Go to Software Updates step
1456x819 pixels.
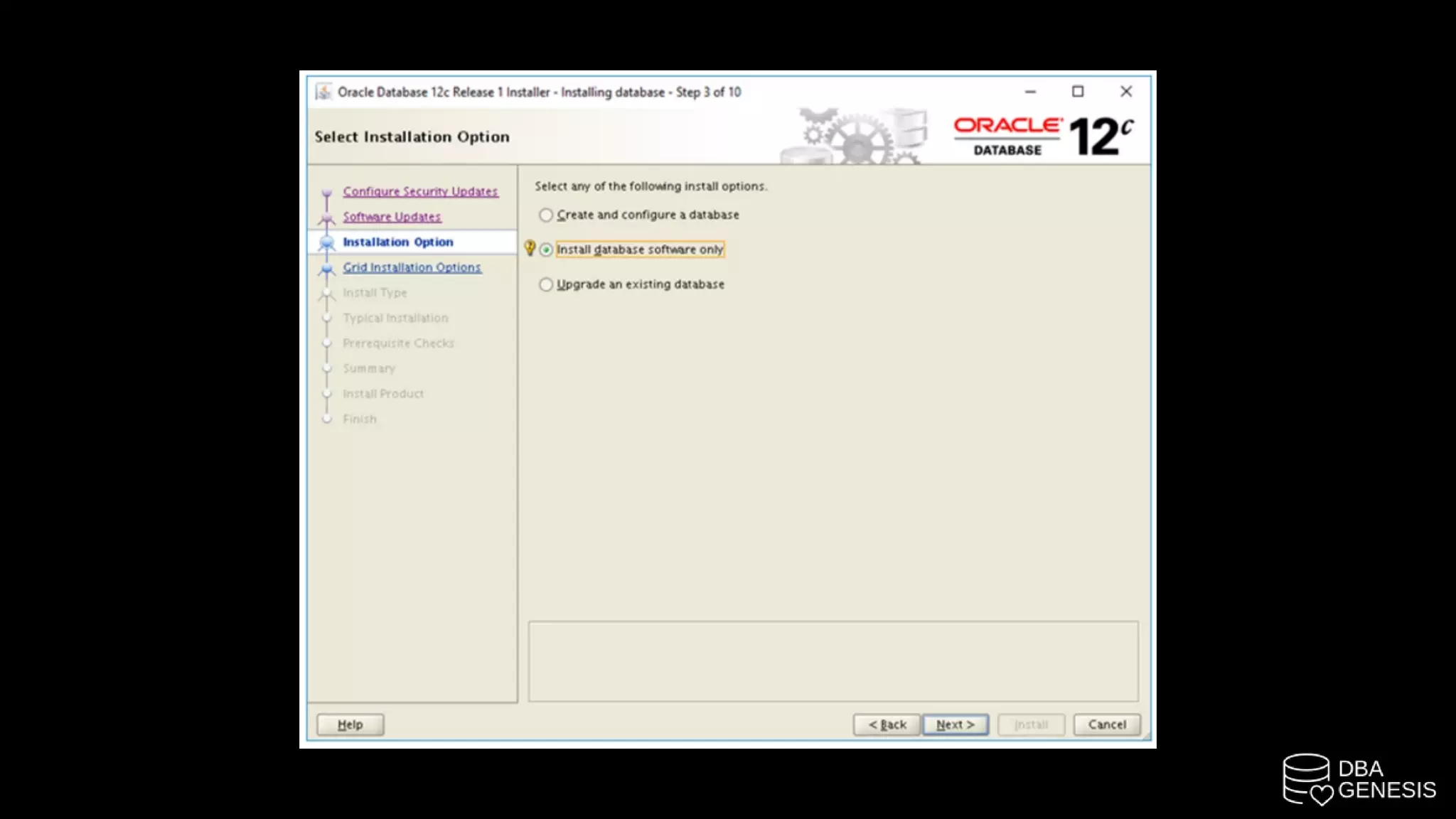point(392,217)
